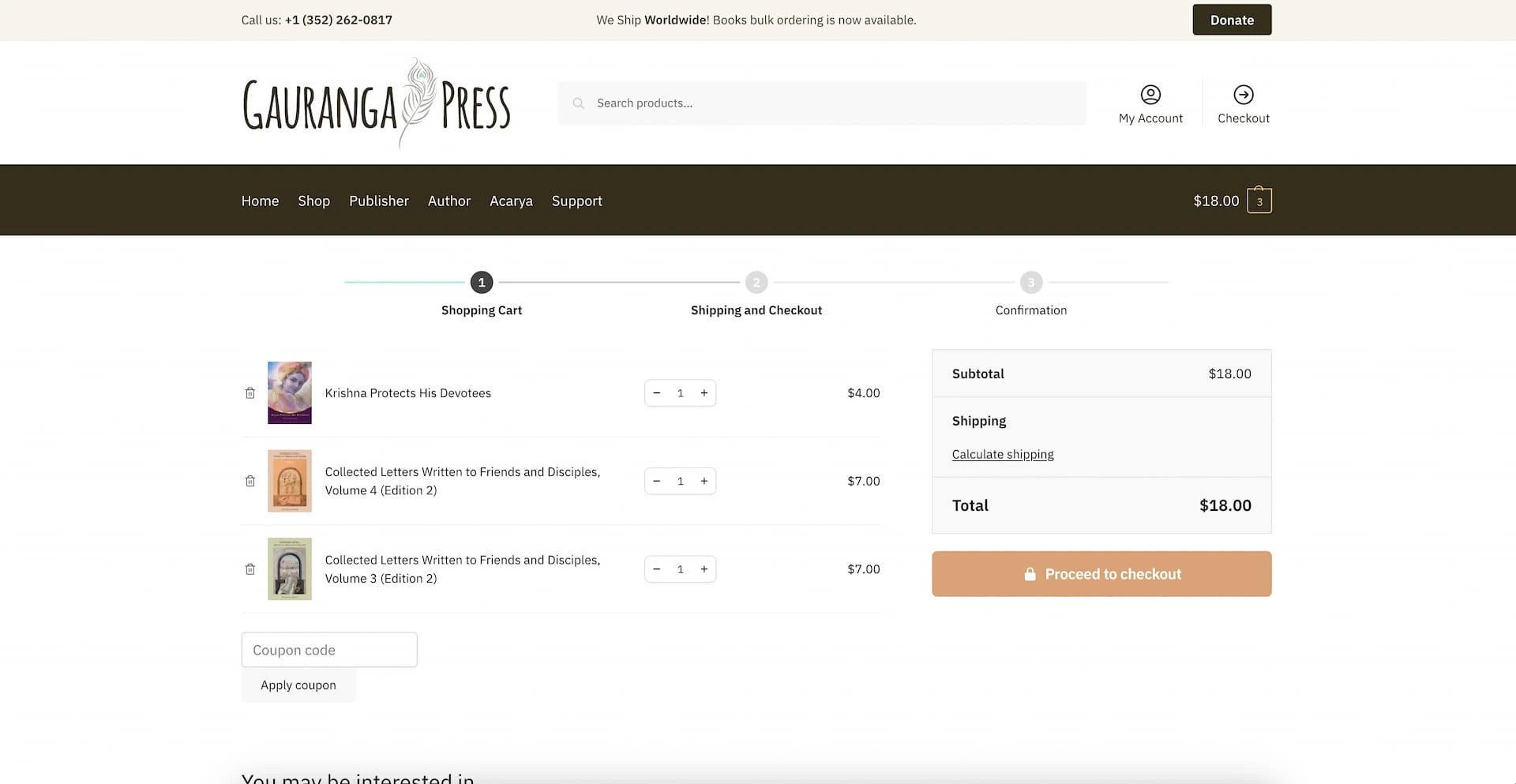
Task: Remove Krishna Protects His Devotees from cart
Action: [250, 393]
